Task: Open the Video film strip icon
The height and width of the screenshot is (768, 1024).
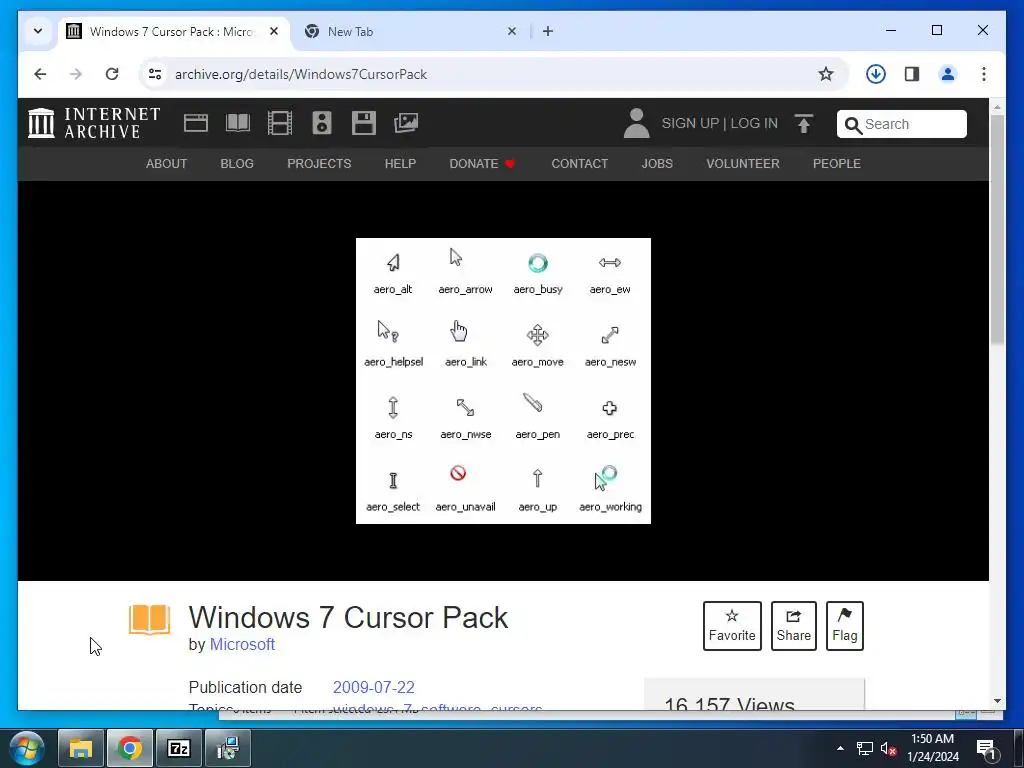Action: point(280,123)
